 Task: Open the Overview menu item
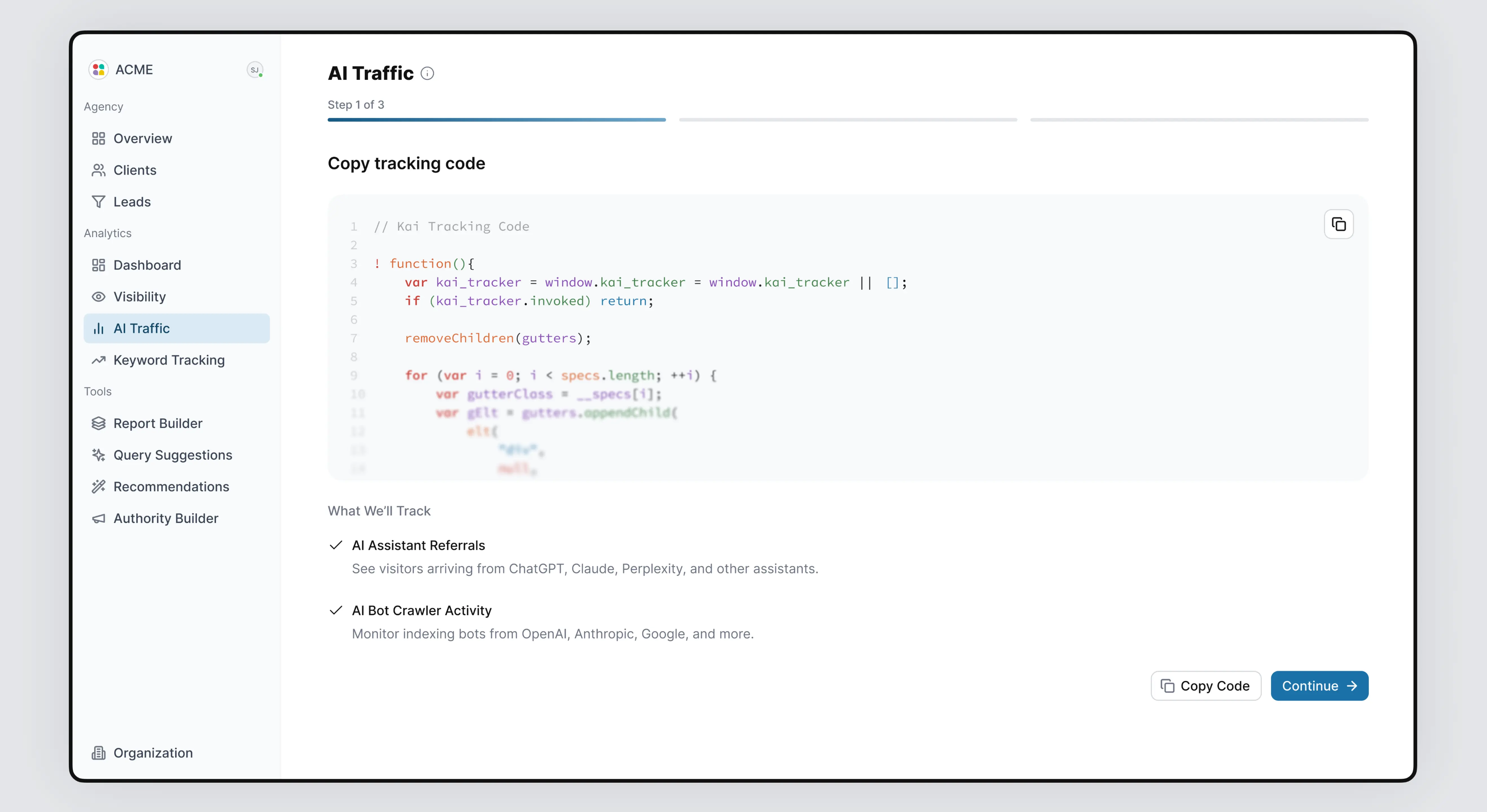tap(143, 138)
